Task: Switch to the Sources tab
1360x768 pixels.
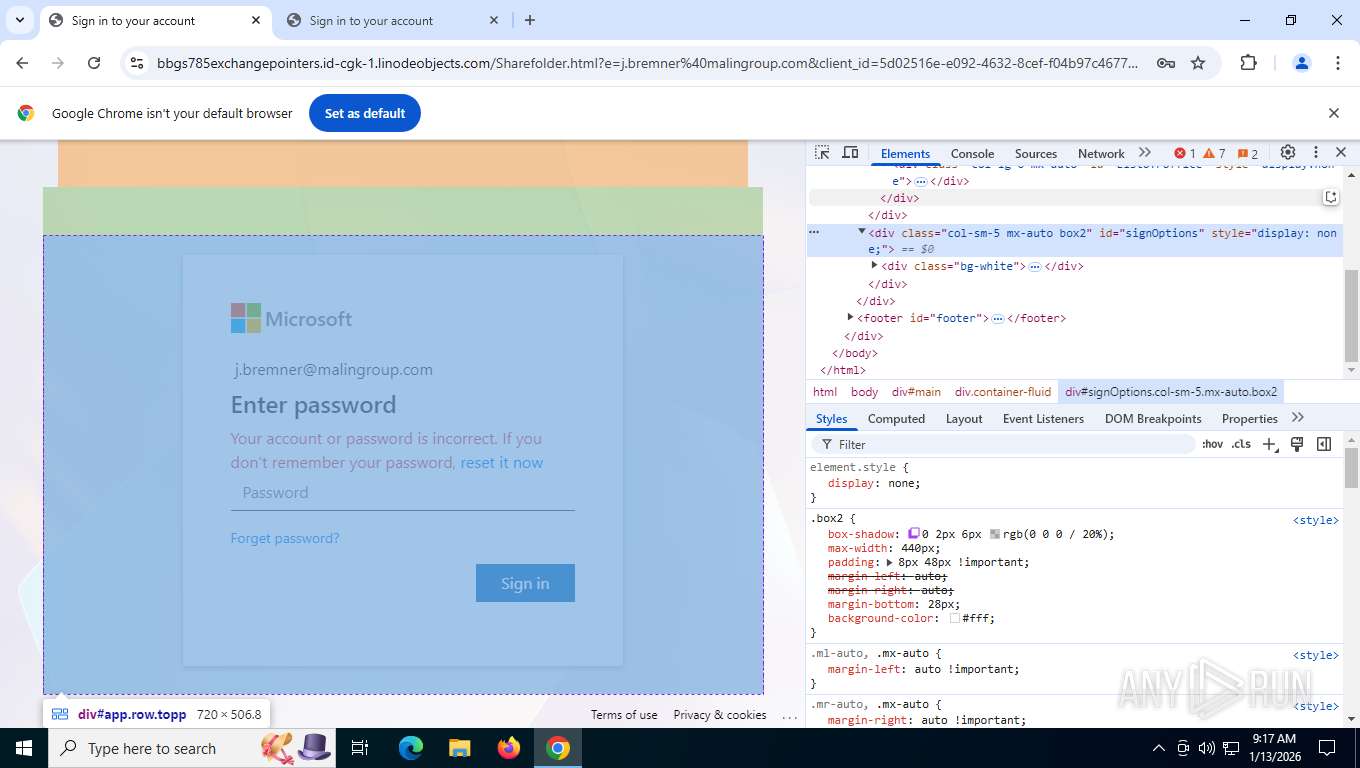Action: (x=1036, y=153)
